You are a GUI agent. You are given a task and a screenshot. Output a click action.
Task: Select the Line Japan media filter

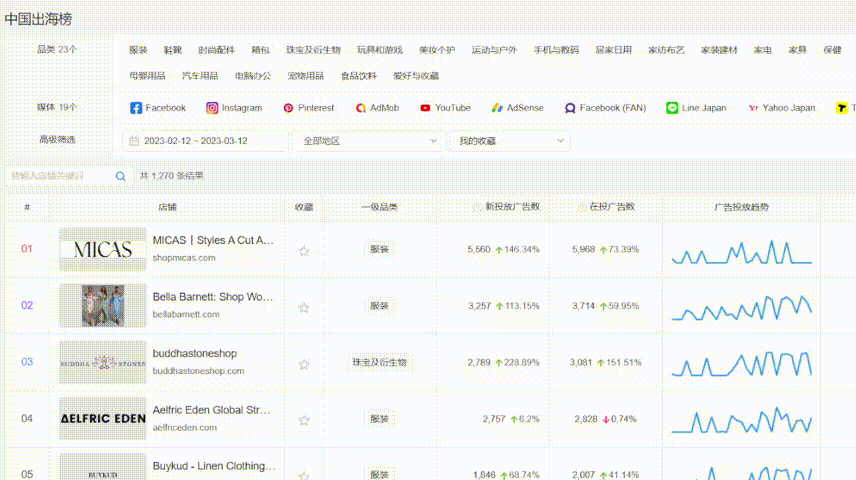pos(696,108)
